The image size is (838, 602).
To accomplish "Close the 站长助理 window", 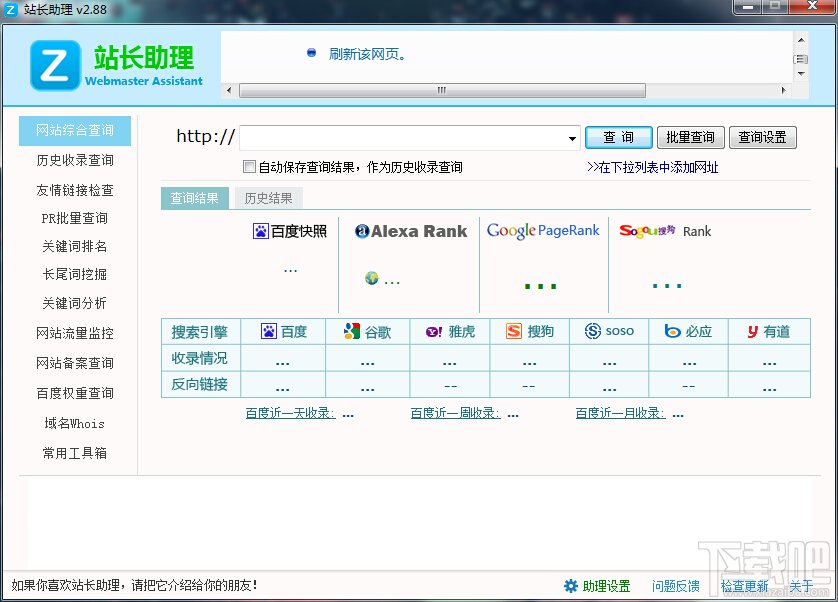I will click(812, 6).
